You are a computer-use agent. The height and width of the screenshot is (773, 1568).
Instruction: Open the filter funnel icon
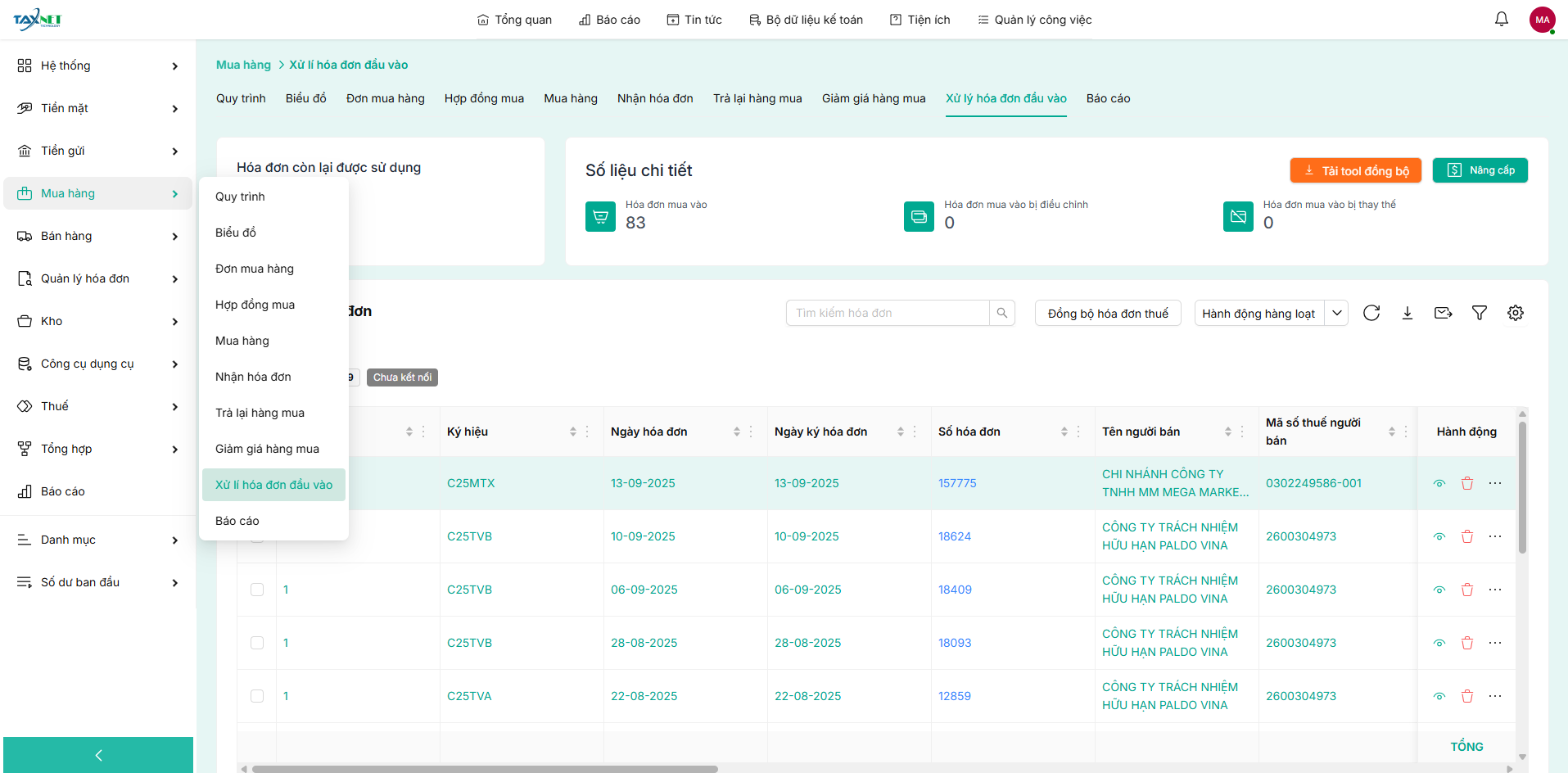(1480, 313)
